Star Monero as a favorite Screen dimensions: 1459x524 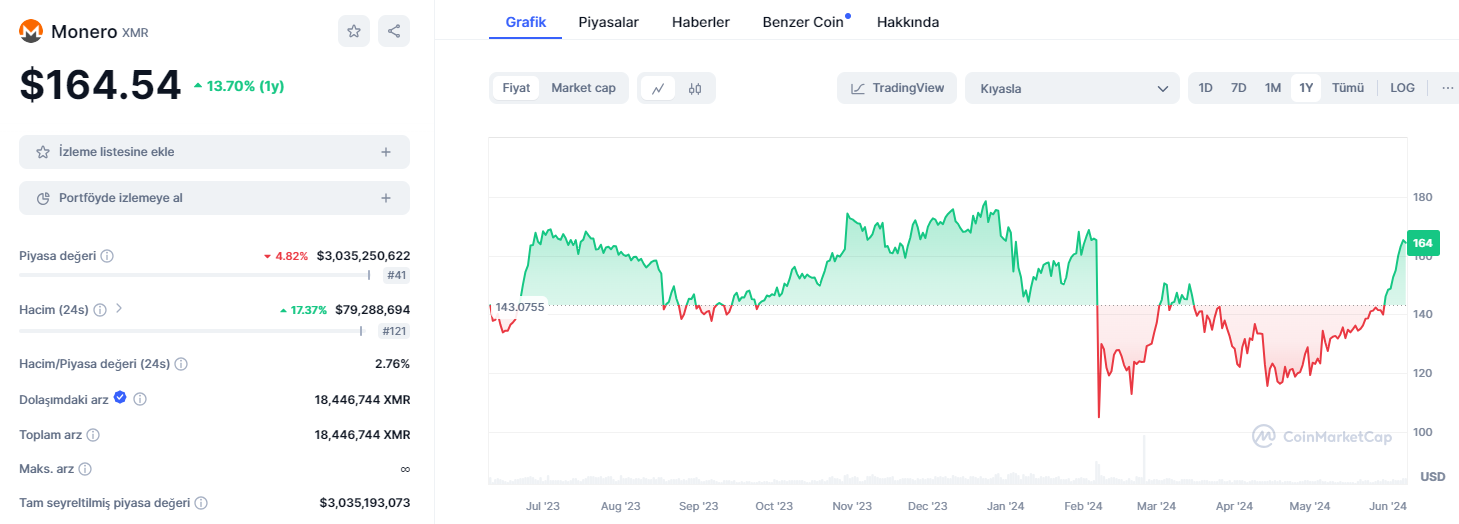pyautogui.click(x=353, y=31)
